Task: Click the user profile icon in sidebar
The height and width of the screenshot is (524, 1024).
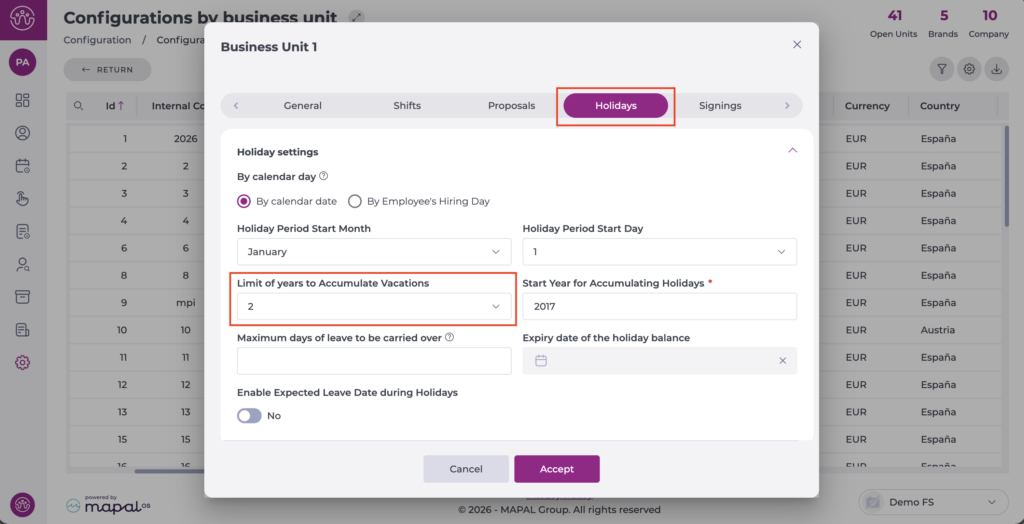Action: coord(22,133)
